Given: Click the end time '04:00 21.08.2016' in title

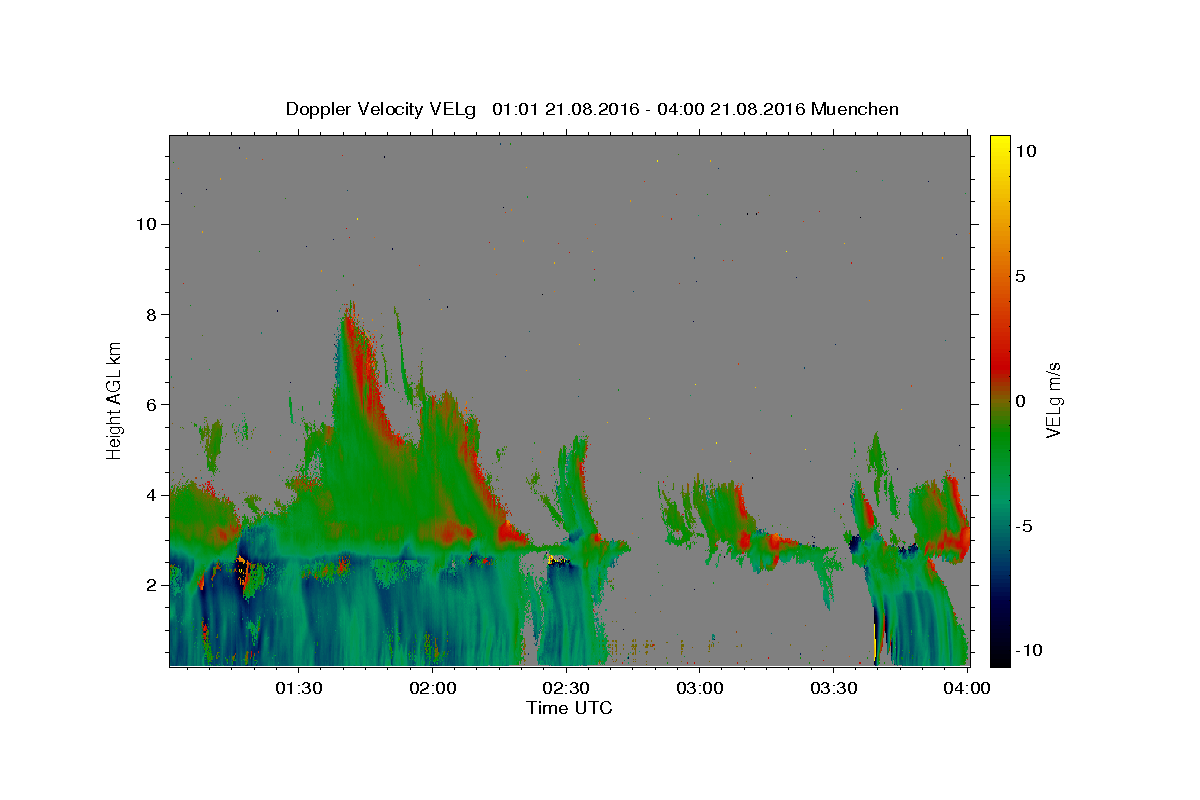Looking at the screenshot, I should coord(730,109).
